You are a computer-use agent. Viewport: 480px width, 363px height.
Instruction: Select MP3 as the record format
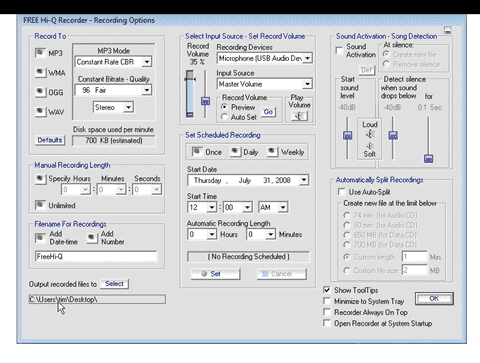(x=41, y=53)
